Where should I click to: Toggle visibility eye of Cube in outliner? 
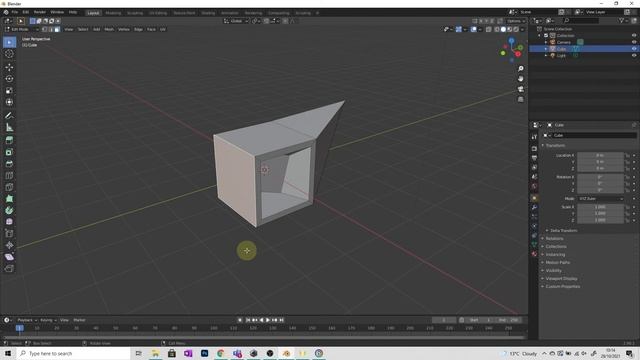pos(634,49)
